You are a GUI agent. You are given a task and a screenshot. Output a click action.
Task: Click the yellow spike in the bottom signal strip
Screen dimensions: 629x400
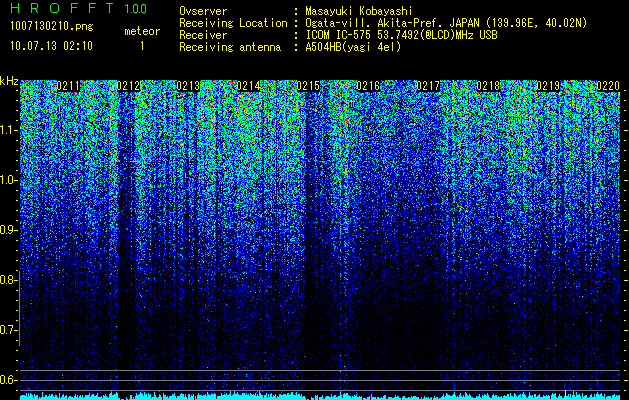(x=566, y=395)
